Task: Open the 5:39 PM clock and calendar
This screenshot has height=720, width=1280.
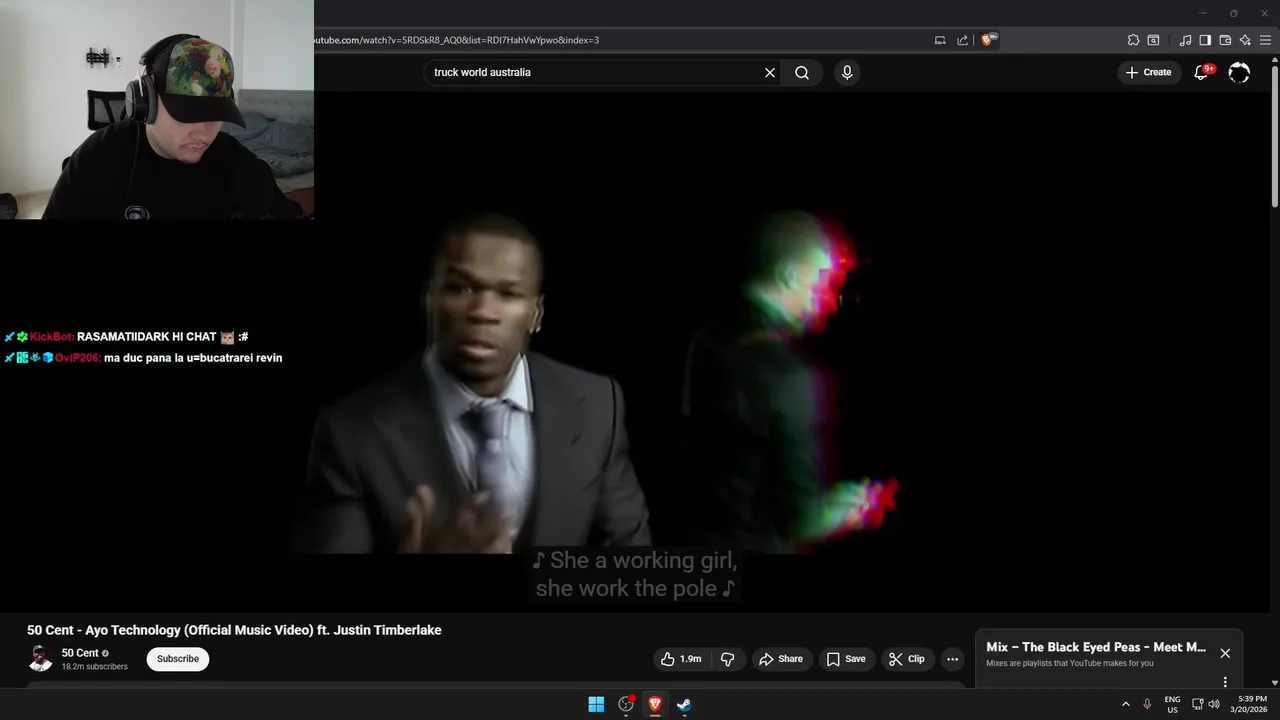Action: 1252,704
